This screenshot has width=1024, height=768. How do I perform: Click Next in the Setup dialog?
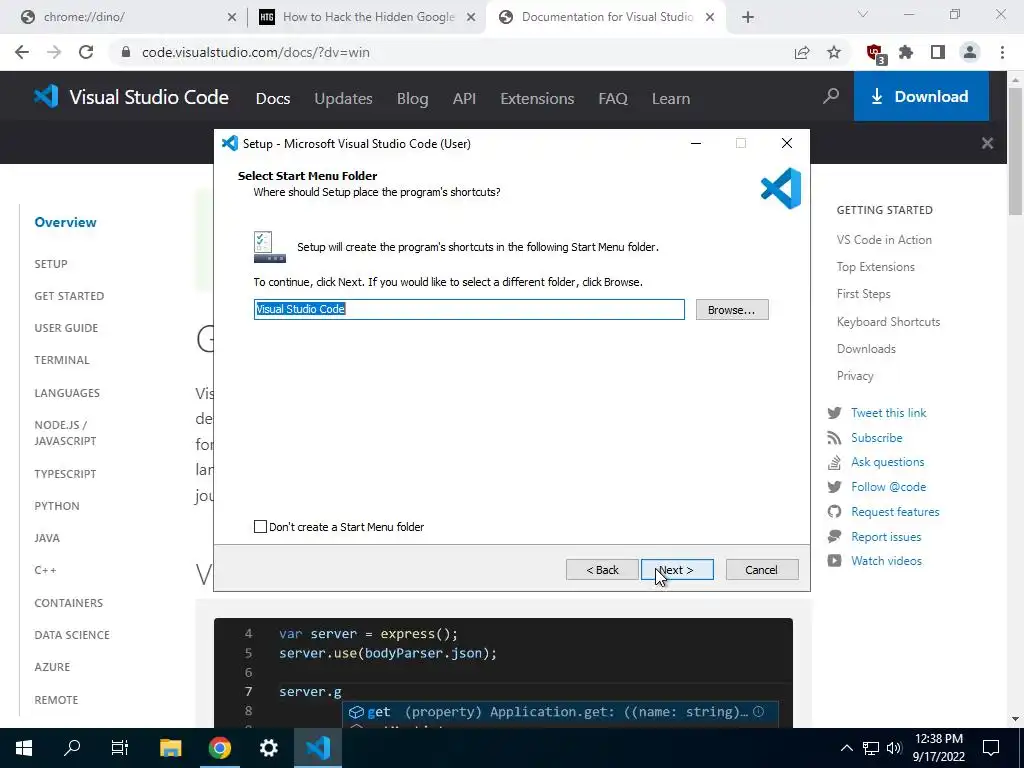[x=677, y=569]
